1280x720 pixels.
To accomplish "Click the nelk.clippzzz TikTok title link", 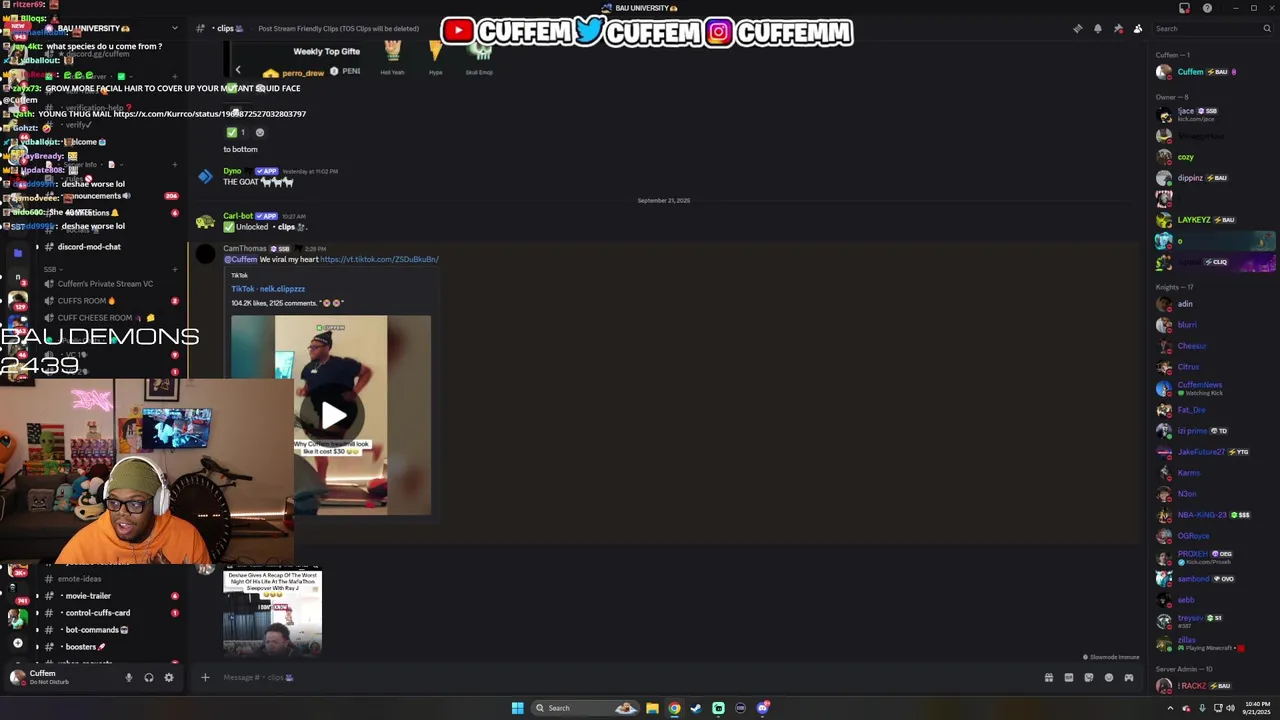I will [268, 289].
